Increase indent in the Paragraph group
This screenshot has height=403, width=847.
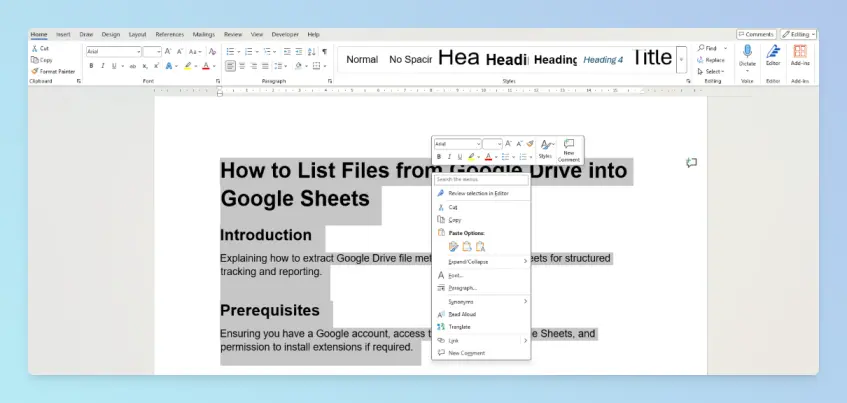point(299,52)
